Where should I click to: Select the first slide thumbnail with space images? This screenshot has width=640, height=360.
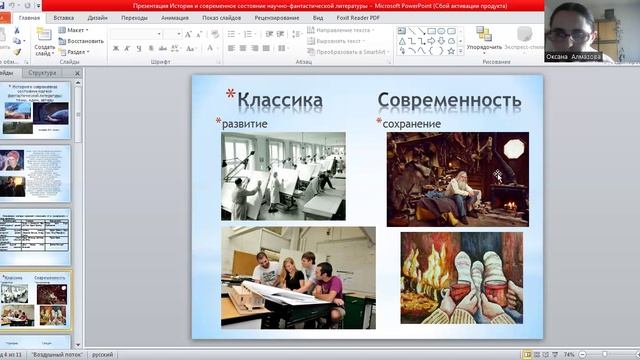click(x=36, y=110)
